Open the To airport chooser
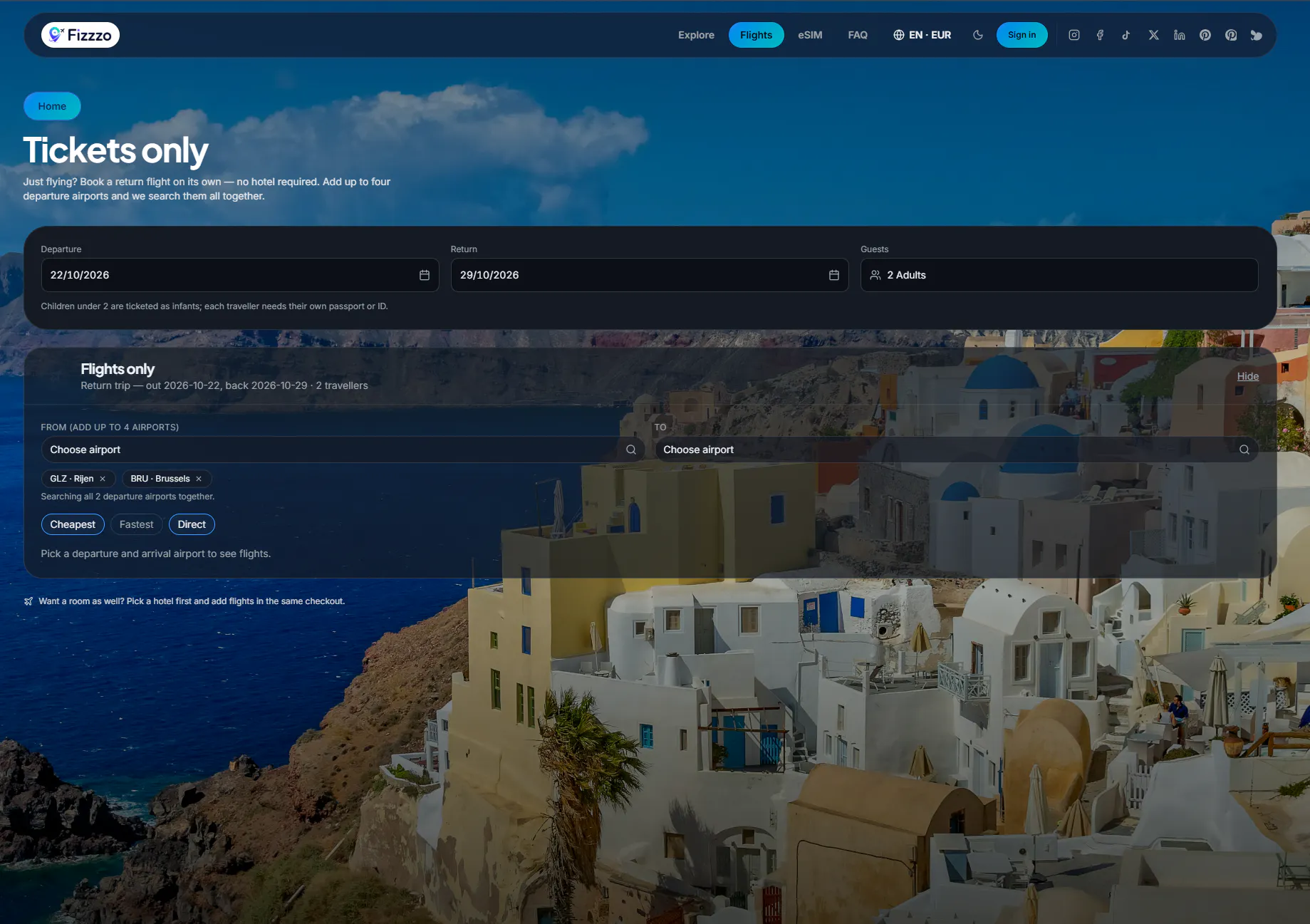 957,450
